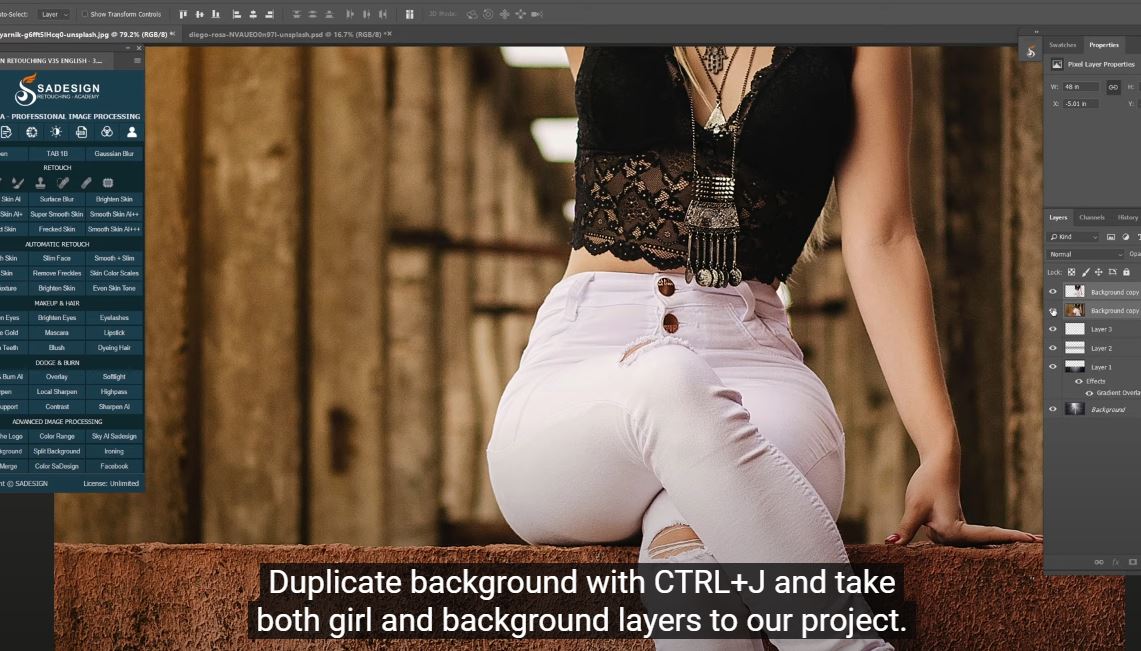Click the add layer mask icon
Screen dimensions: 1141x651
click(x=1132, y=562)
